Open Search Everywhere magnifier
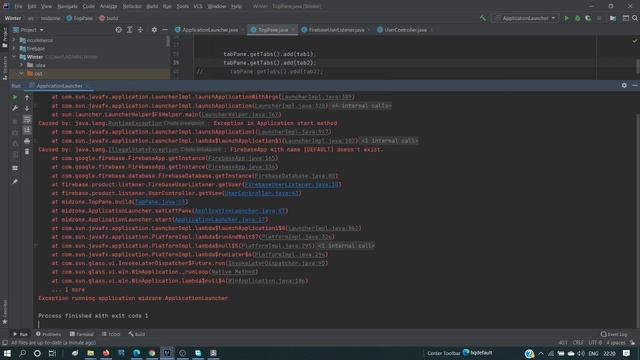Image resolution: width=640 pixels, height=360 pixels. [x=635, y=18]
